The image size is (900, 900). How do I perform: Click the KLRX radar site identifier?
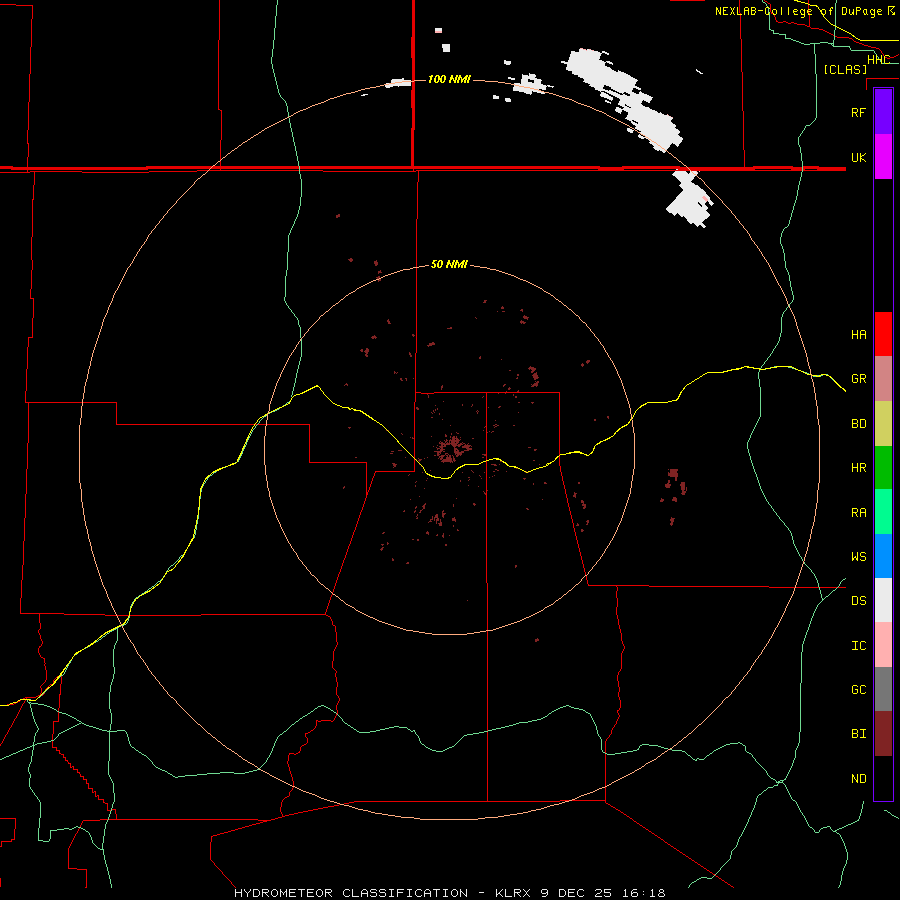pos(515,893)
